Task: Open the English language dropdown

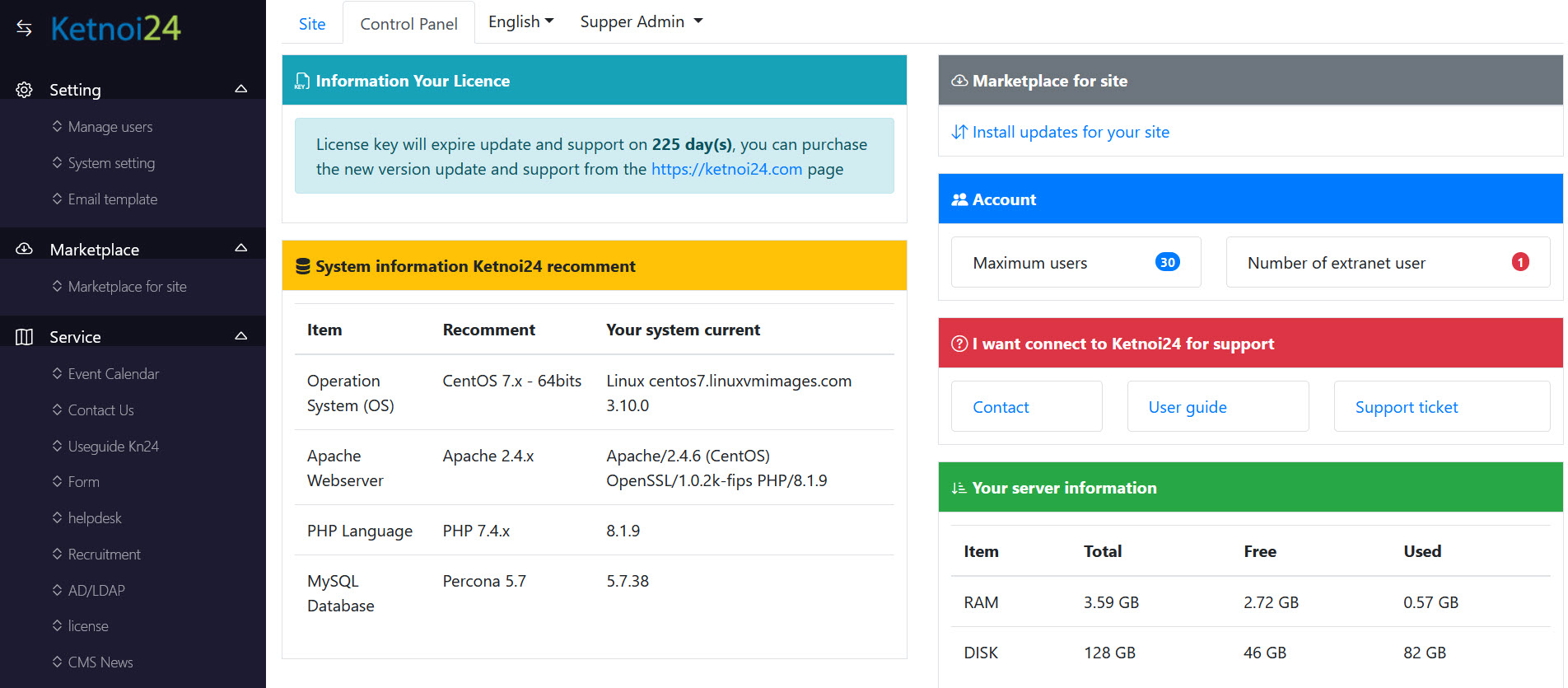Action: [521, 22]
